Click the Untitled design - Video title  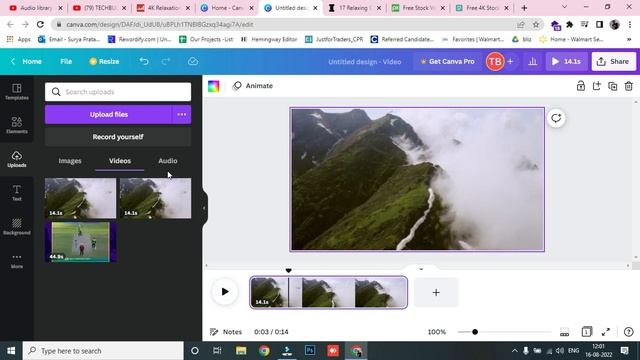click(x=364, y=62)
